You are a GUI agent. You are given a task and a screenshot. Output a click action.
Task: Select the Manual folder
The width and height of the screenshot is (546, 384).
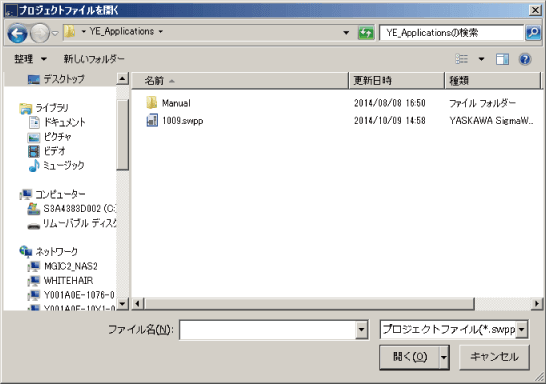point(176,103)
